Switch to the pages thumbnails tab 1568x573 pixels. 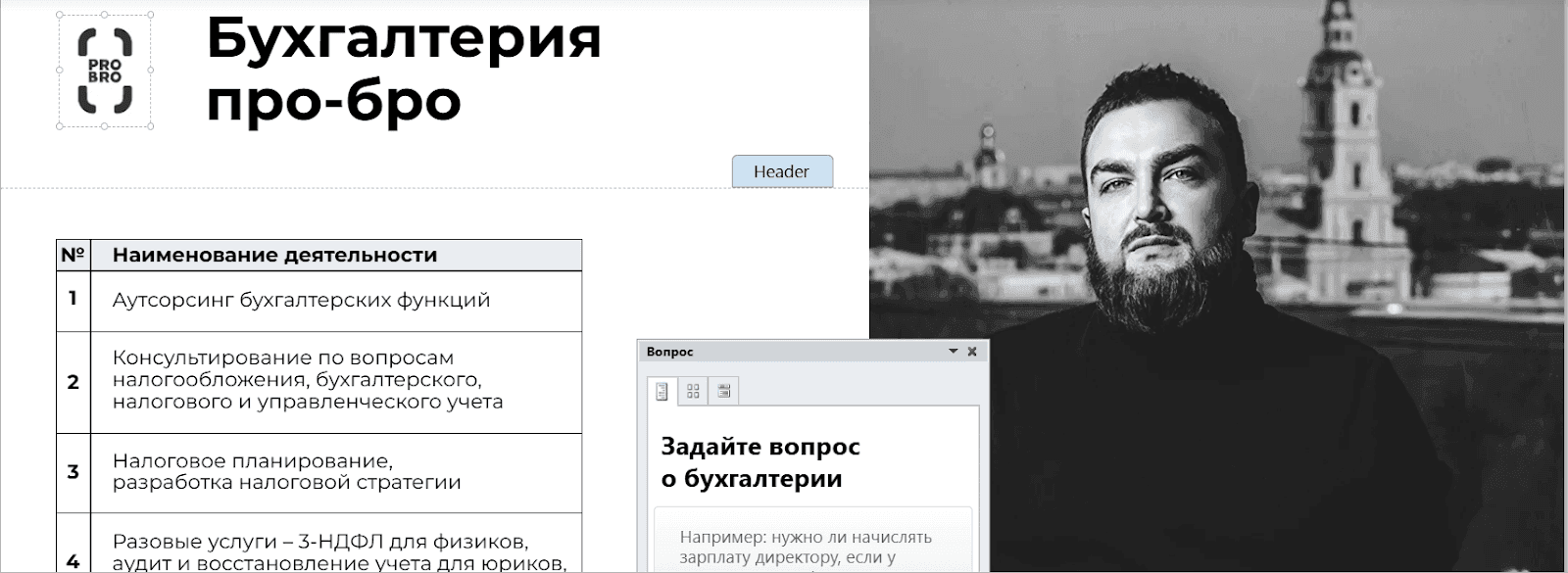[x=694, y=392]
